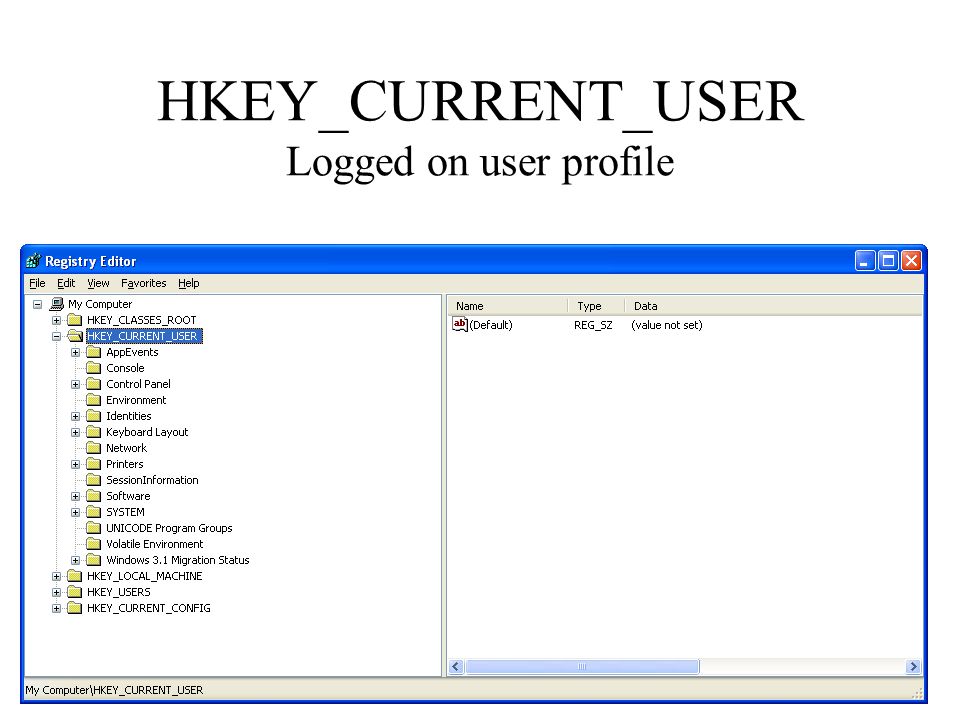Click the UNICODE Program Groups folder icon
960x720 pixels.
94,528
